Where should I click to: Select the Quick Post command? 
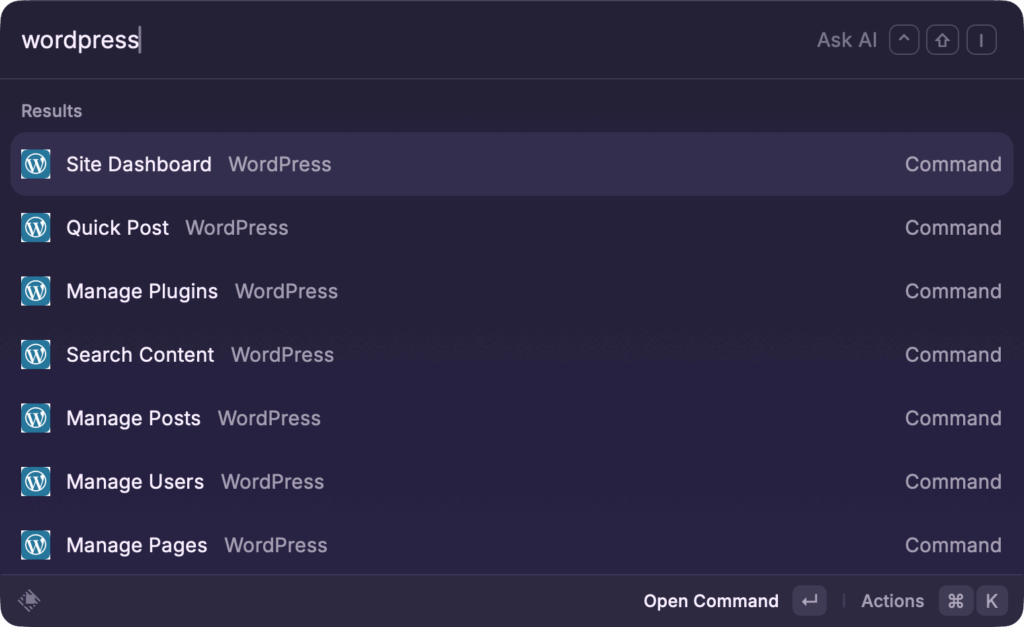pyautogui.click(x=512, y=227)
